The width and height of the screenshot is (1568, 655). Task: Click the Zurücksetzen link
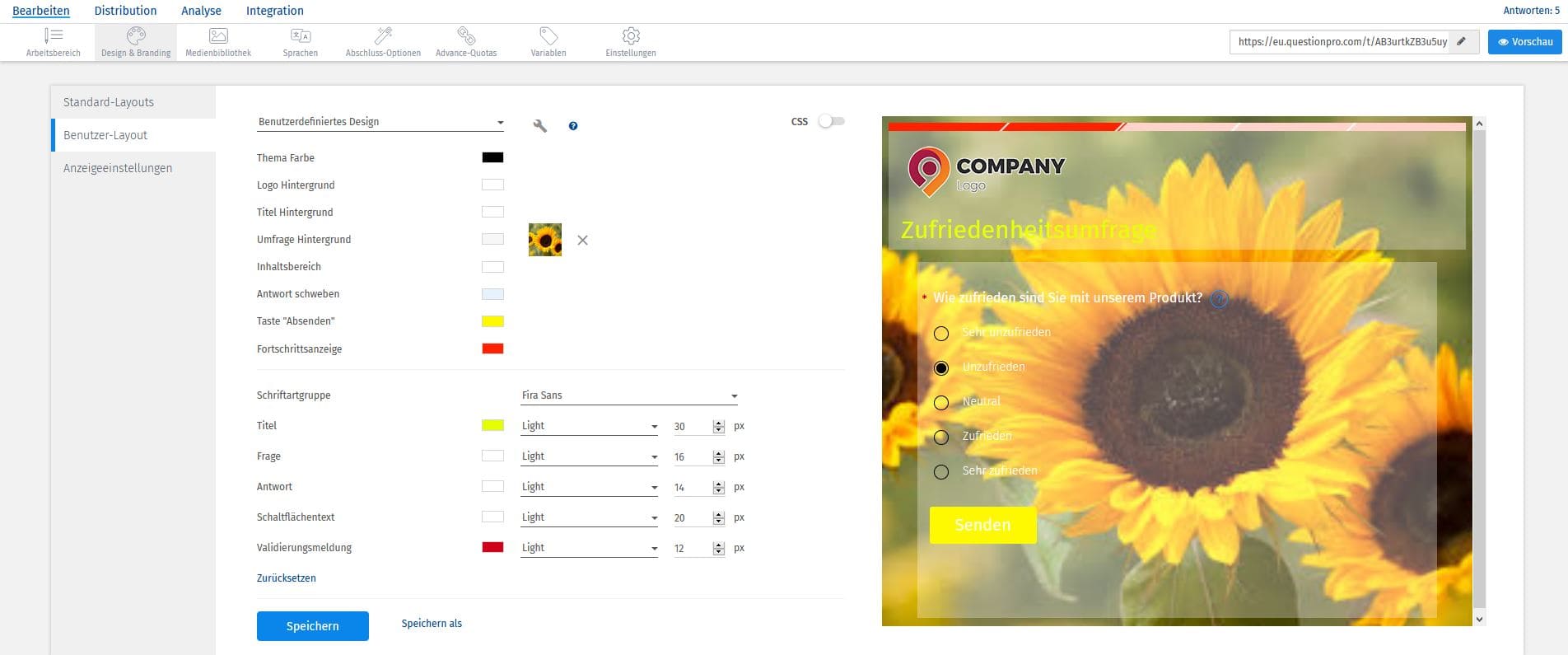tap(287, 578)
